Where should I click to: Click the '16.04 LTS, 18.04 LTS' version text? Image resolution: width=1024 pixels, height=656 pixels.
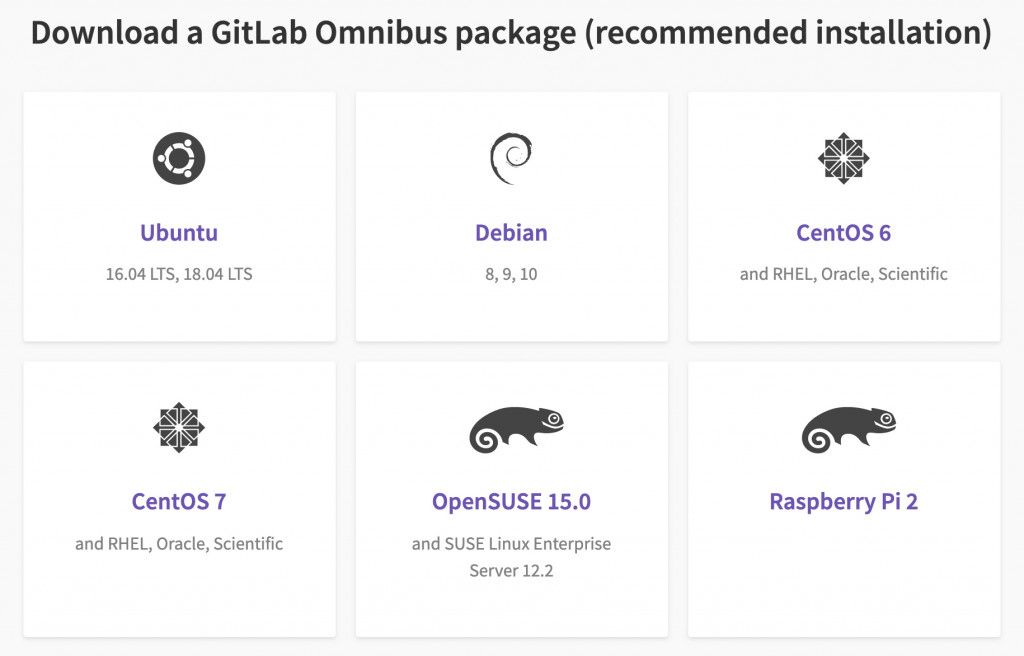tap(179, 274)
